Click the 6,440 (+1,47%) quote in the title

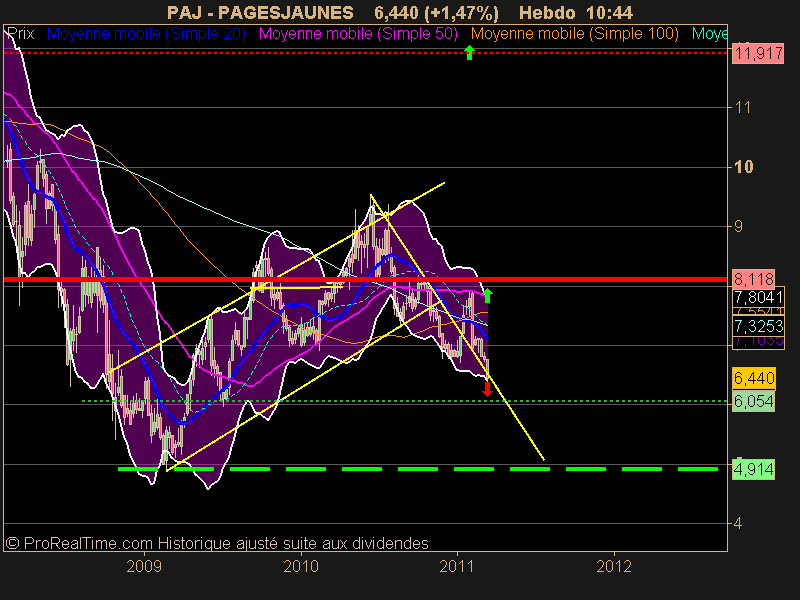(x=436, y=13)
